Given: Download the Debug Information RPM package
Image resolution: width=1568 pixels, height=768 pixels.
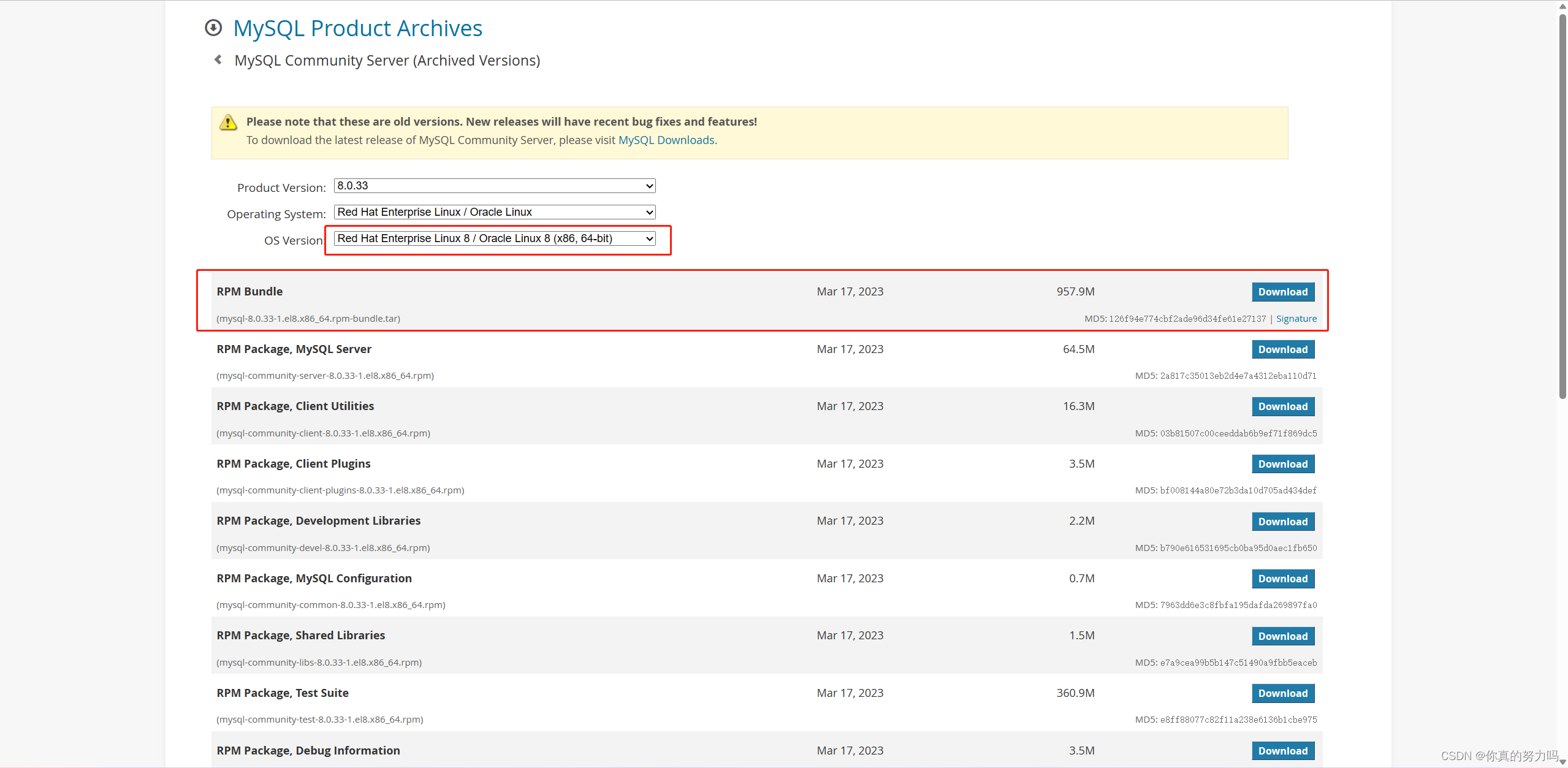Looking at the screenshot, I should 1282,751.
